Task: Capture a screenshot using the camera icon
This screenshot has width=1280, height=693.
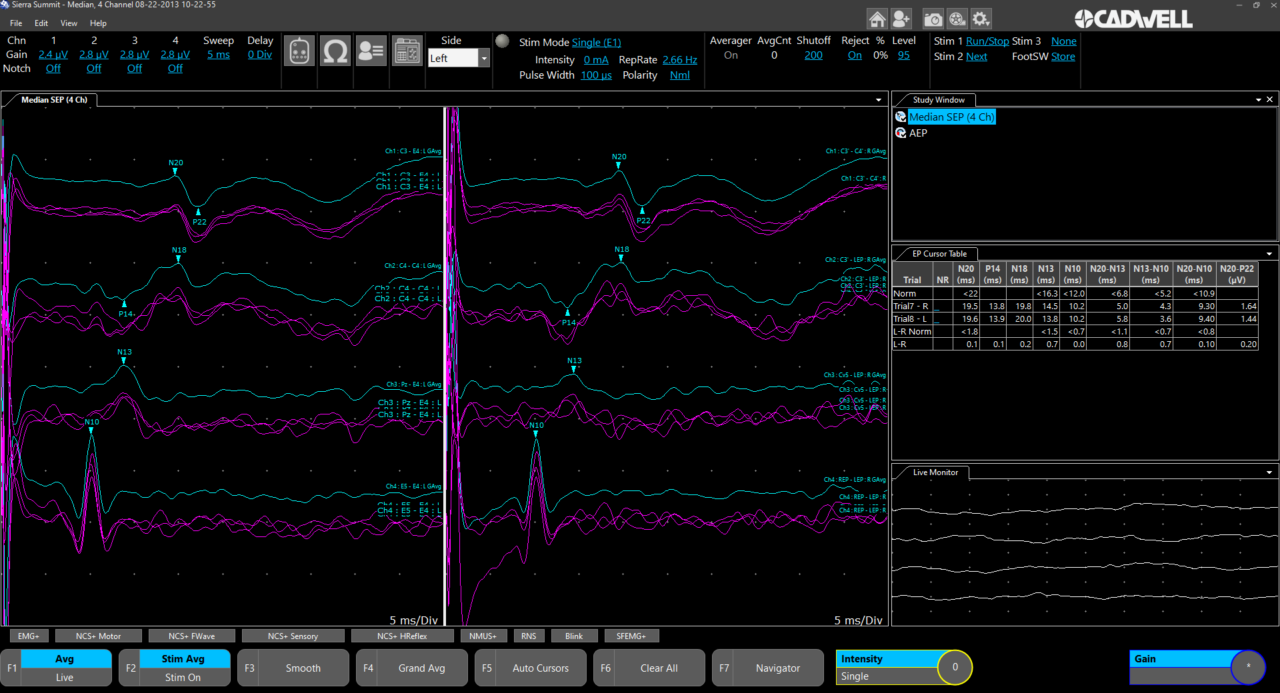Action: (930, 18)
